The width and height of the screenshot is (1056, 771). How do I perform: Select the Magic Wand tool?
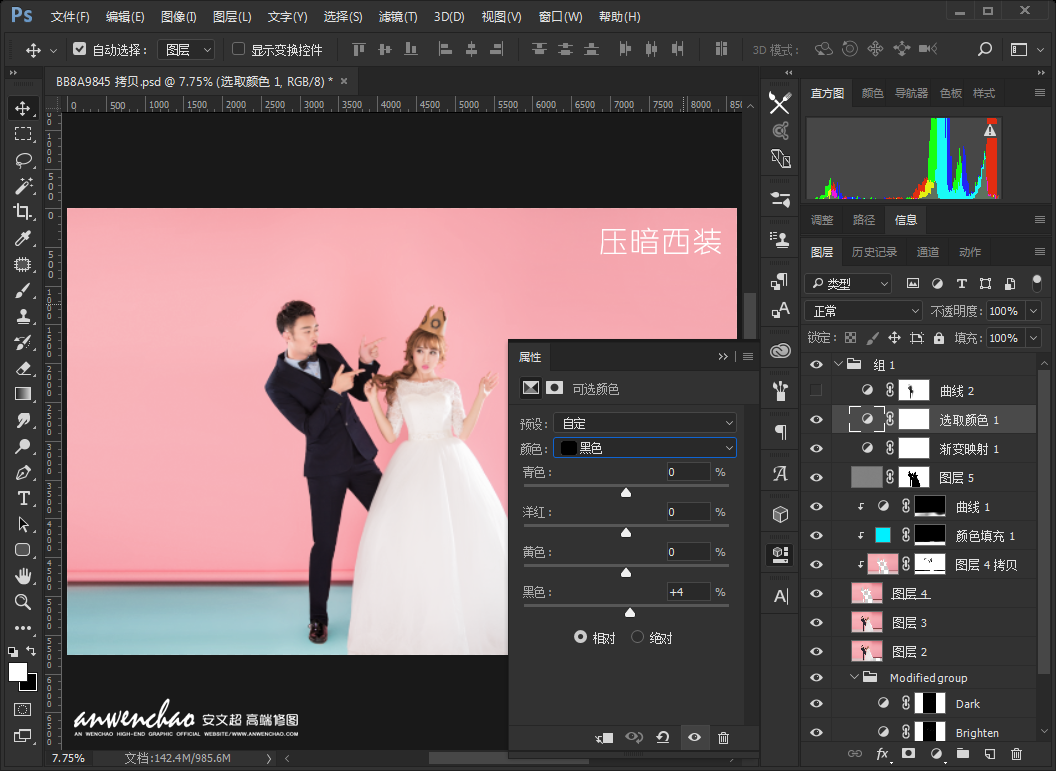click(x=23, y=186)
